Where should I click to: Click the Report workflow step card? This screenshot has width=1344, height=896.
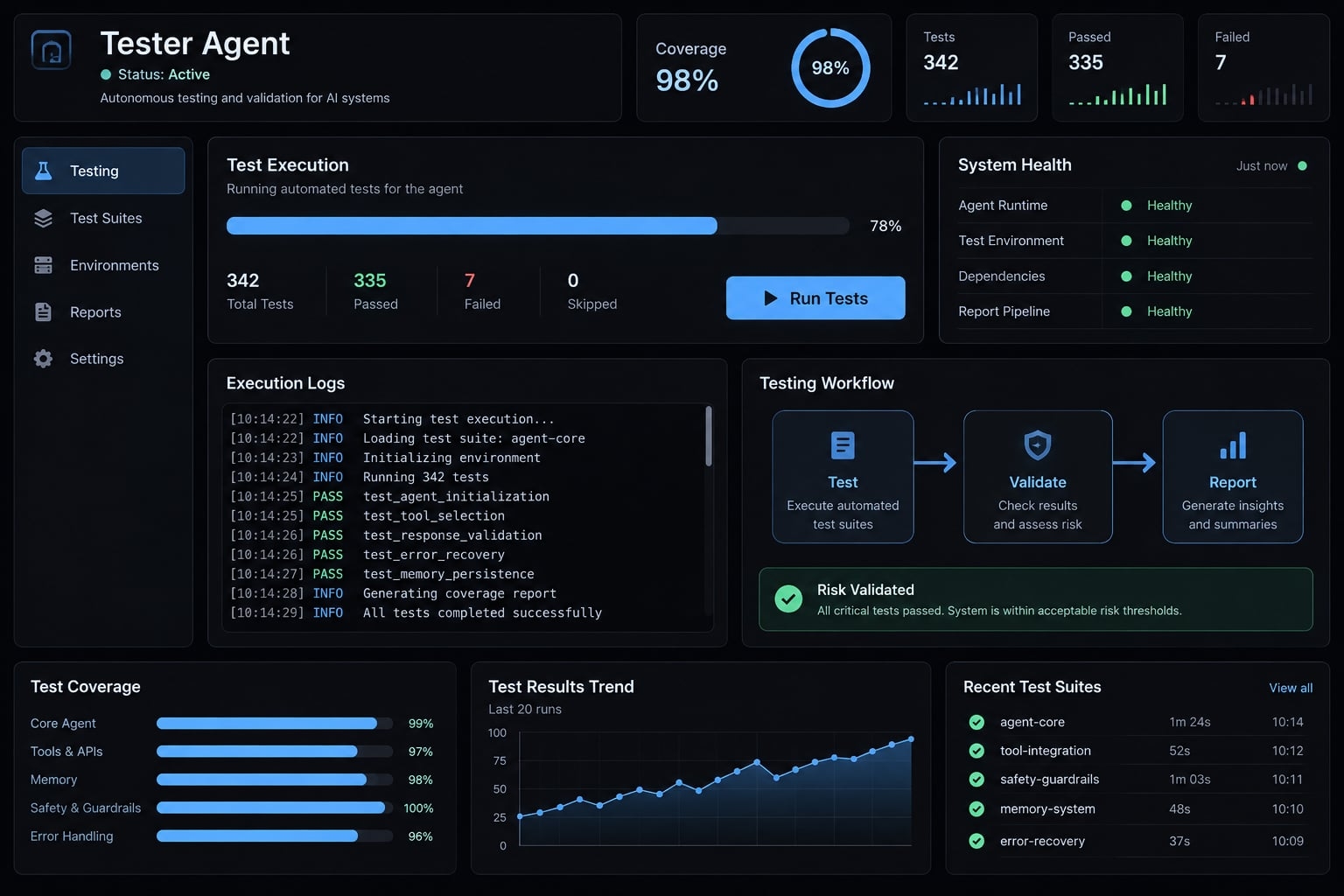pyautogui.click(x=1233, y=477)
